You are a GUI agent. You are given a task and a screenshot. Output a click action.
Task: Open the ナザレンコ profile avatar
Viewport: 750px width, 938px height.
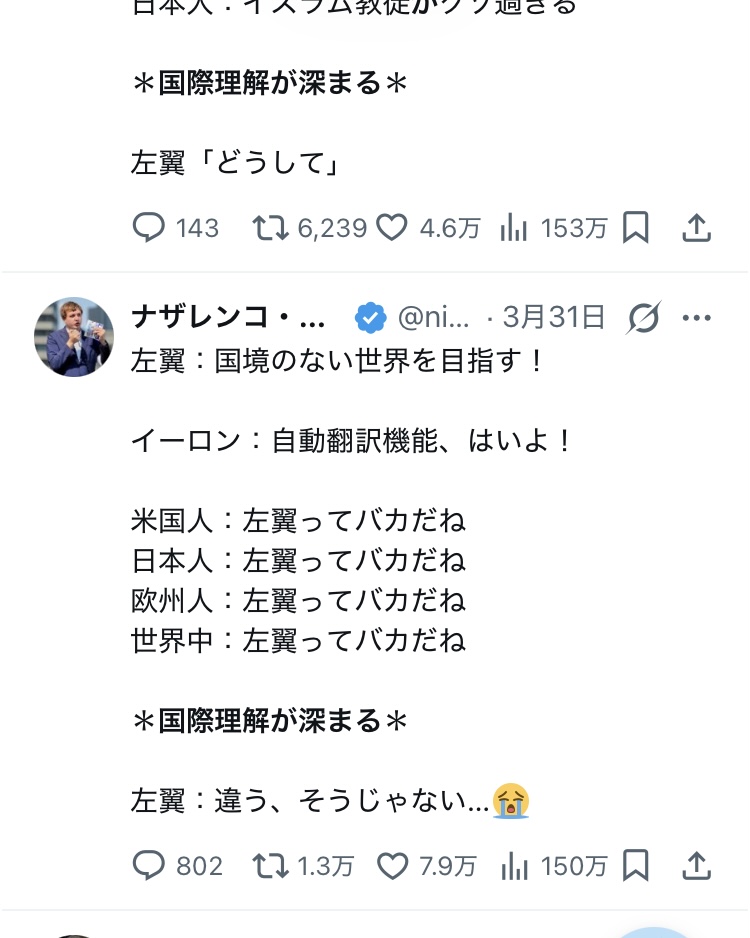[74, 337]
